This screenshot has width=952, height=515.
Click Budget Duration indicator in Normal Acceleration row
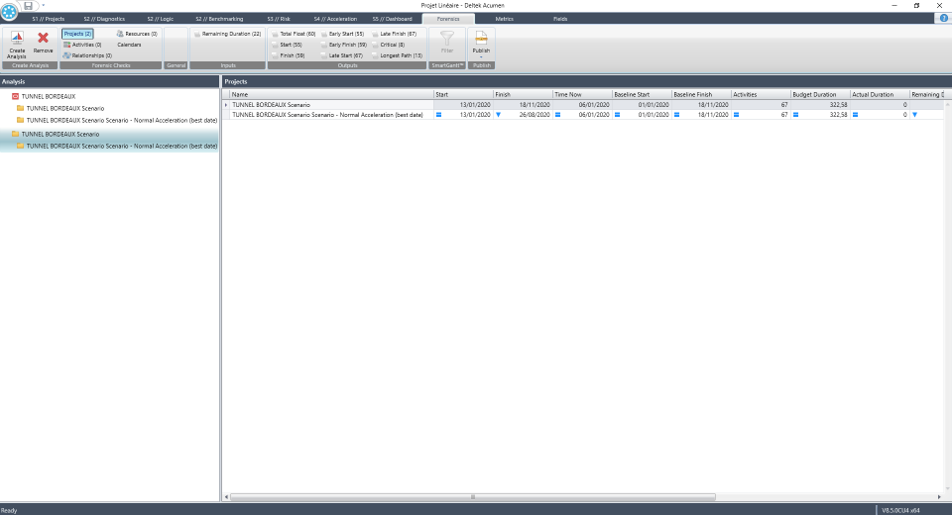click(x=796, y=115)
